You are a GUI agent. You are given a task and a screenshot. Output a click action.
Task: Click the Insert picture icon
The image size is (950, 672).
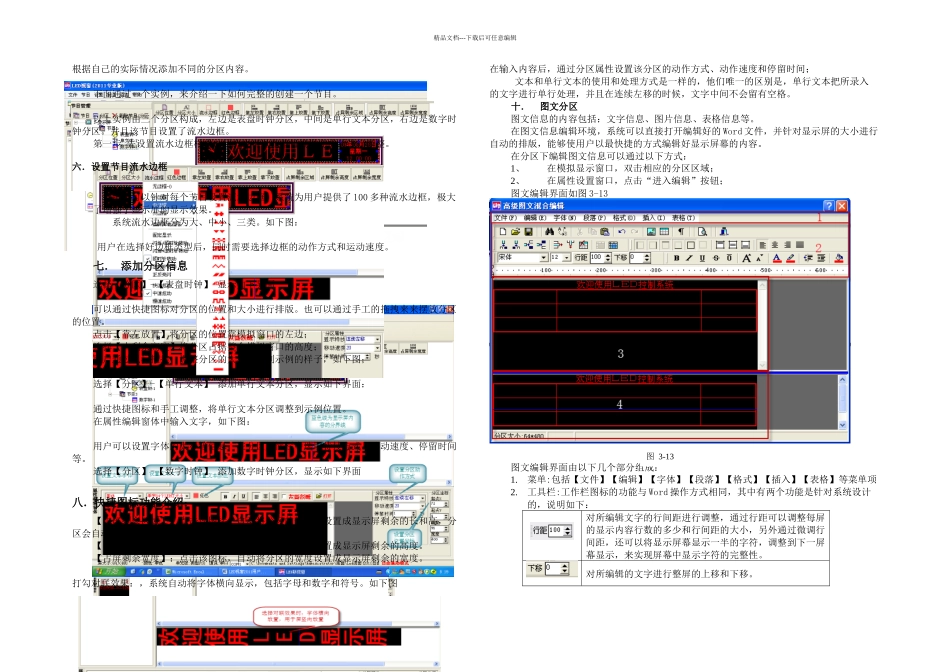click(651, 231)
